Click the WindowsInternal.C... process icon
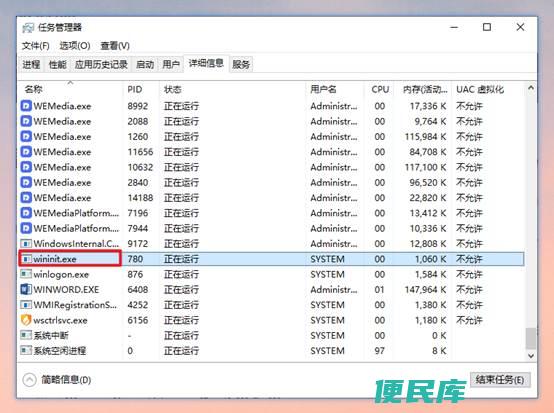Screen dimensions: 554x413 (26, 243)
